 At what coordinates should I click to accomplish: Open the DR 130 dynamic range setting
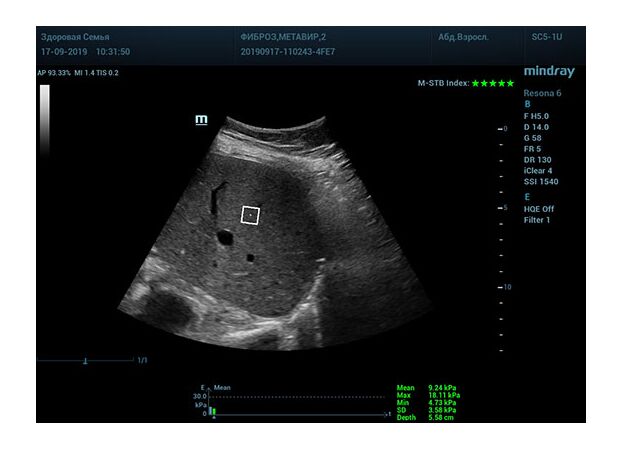click(x=538, y=160)
